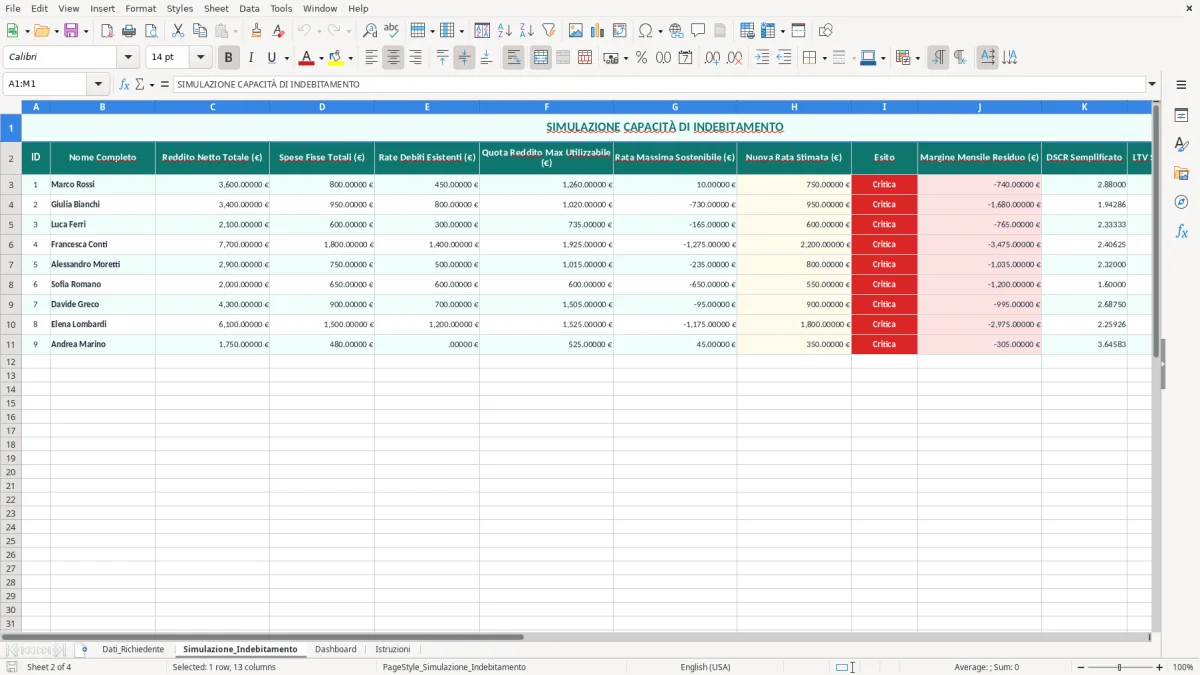
Task: Toggle Italic formatting
Action: [251, 58]
